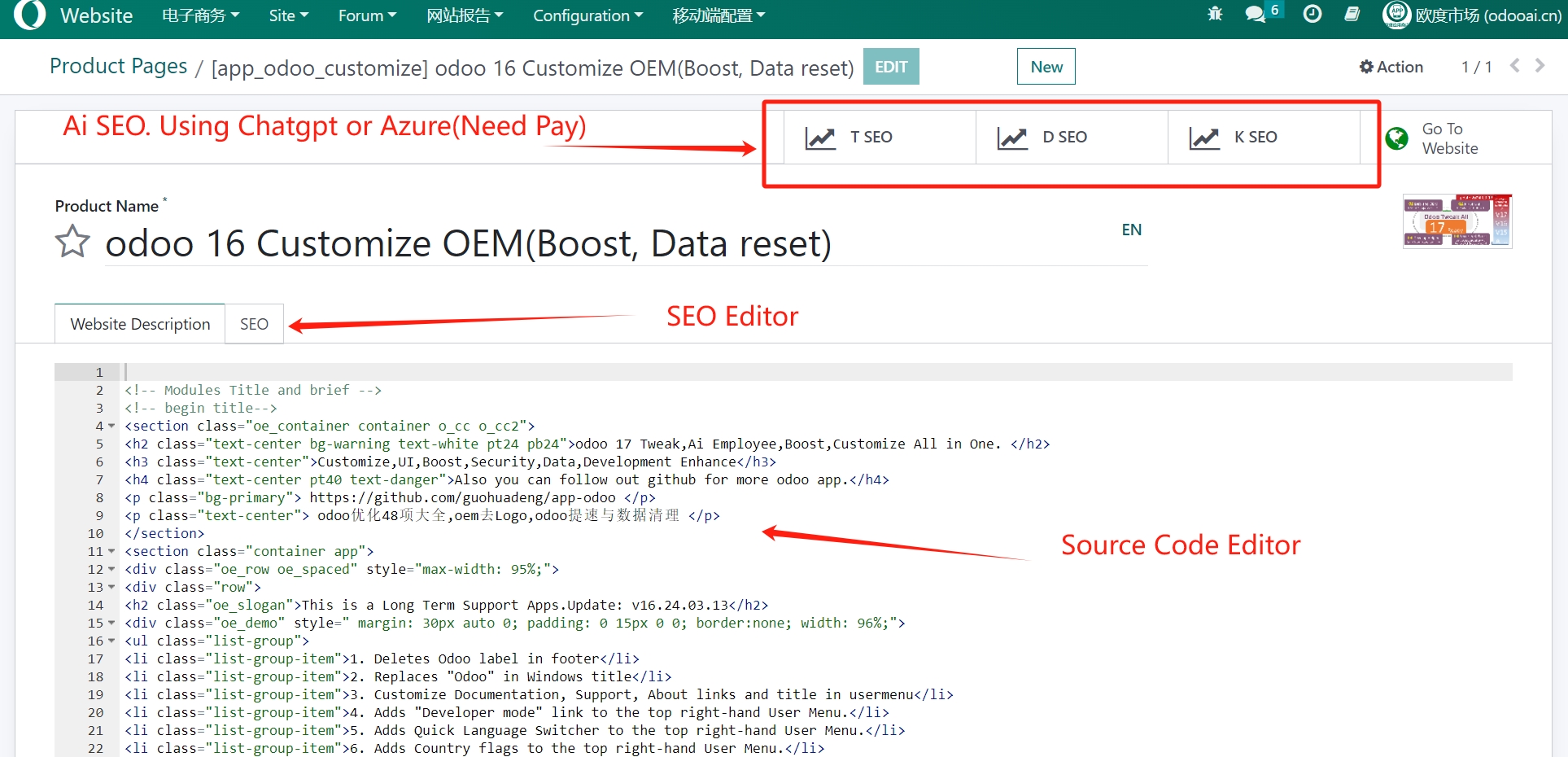Image resolution: width=1568 pixels, height=757 pixels.
Task: Click the "Adds Developer mode" list item line
Action: pos(506,712)
